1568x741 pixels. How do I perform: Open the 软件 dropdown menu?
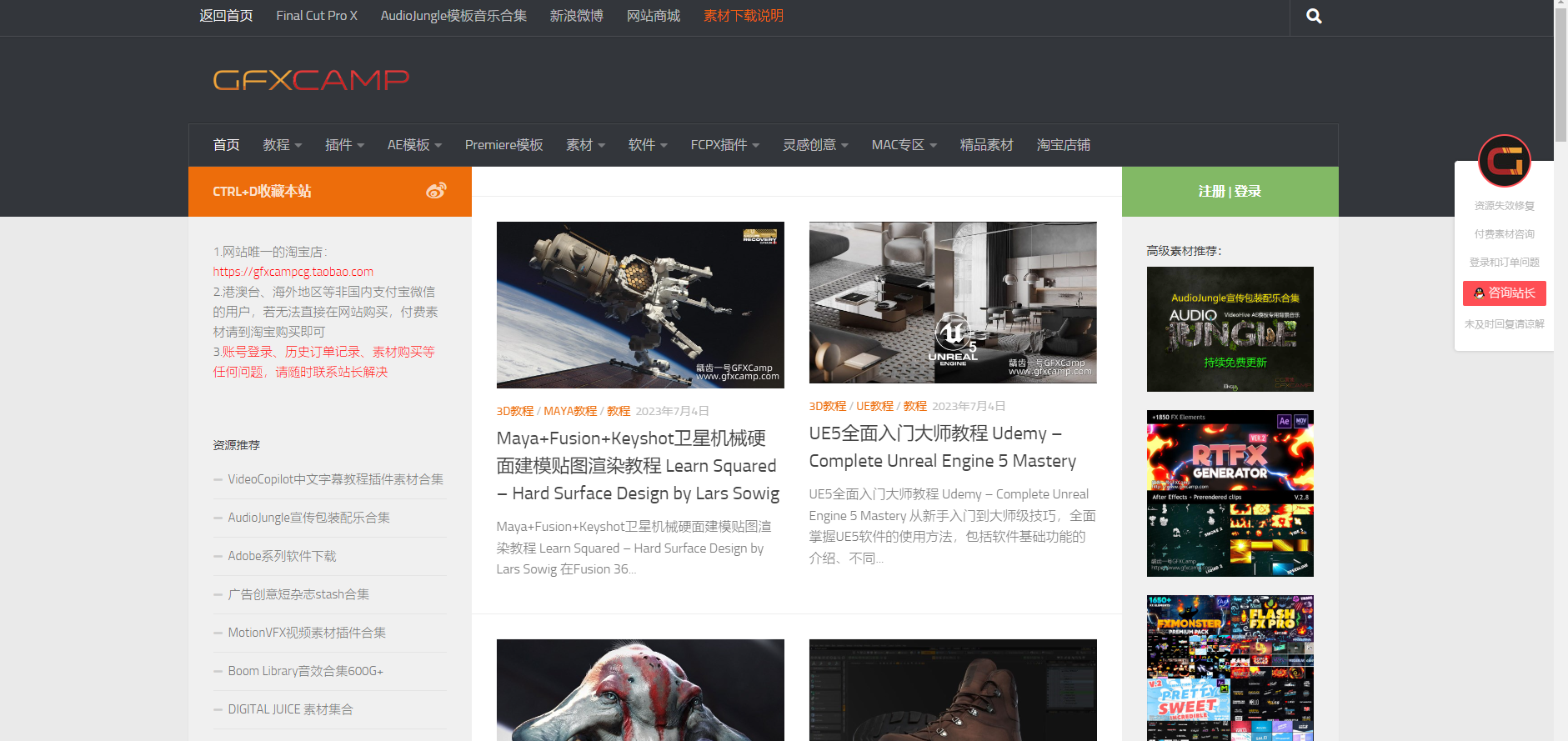coord(649,145)
